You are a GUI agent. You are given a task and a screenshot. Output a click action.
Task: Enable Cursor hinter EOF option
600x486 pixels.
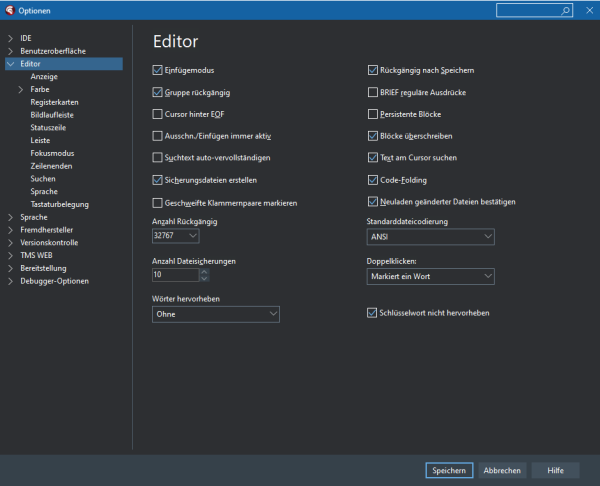tap(157, 115)
